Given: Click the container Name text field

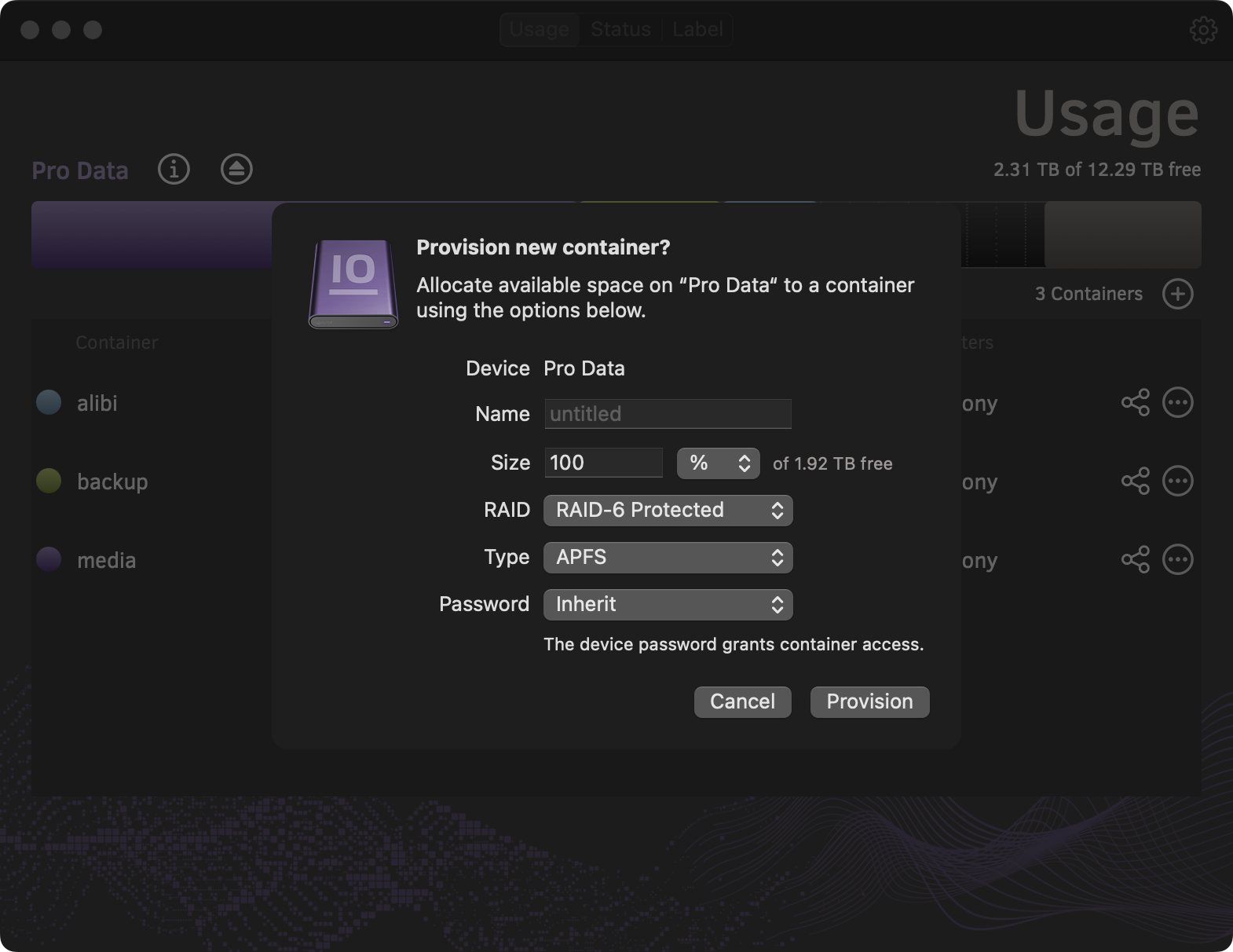Looking at the screenshot, I should tap(668, 414).
